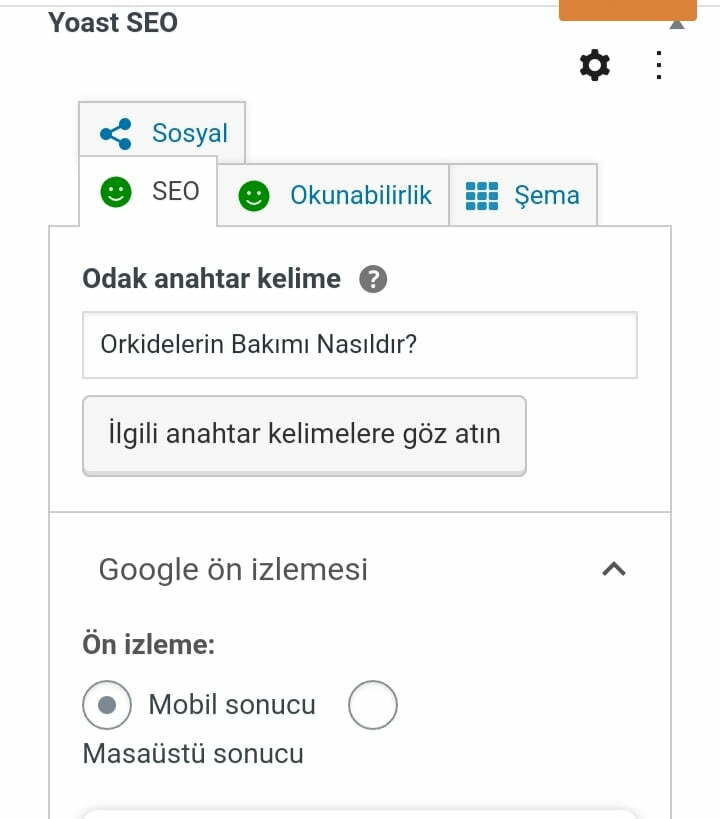Click the orange button at top
Viewport: 720px width, 819px height.
[628, 10]
